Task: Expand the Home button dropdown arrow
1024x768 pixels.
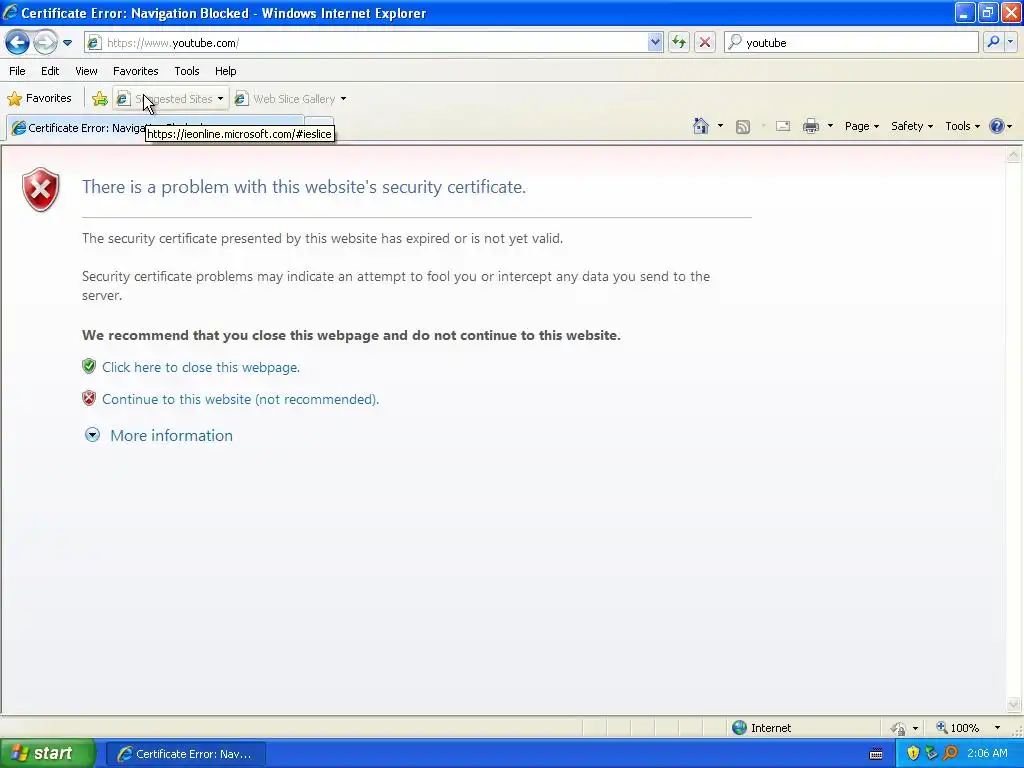Action: pos(720,126)
